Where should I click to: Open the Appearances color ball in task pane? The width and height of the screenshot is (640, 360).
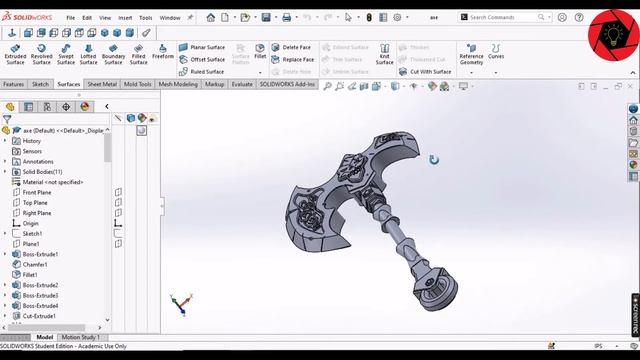point(633,165)
